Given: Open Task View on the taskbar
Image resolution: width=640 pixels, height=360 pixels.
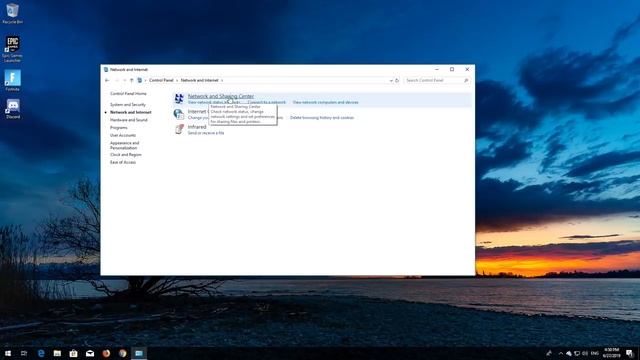Looking at the screenshot, I should (x=24, y=353).
